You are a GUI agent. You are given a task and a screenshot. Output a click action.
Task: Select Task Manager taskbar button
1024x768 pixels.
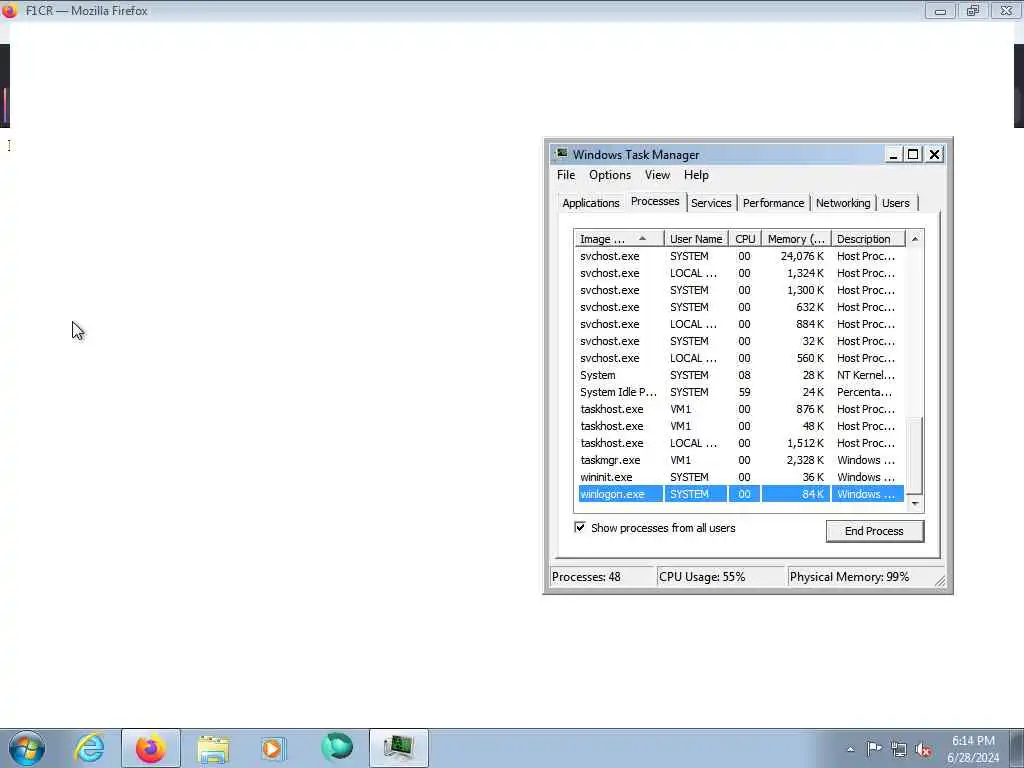(398, 748)
